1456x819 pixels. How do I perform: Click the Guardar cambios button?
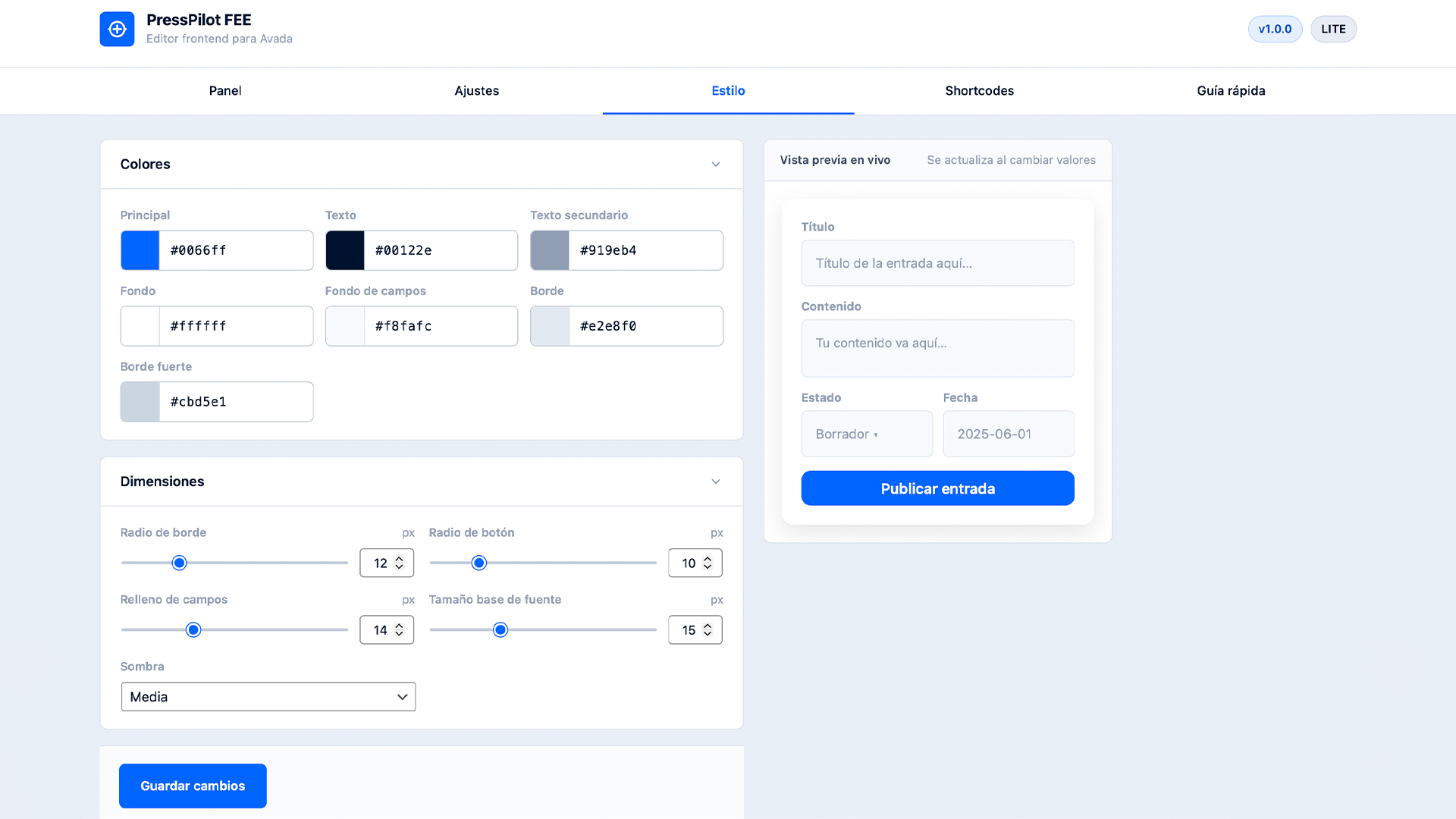192,786
